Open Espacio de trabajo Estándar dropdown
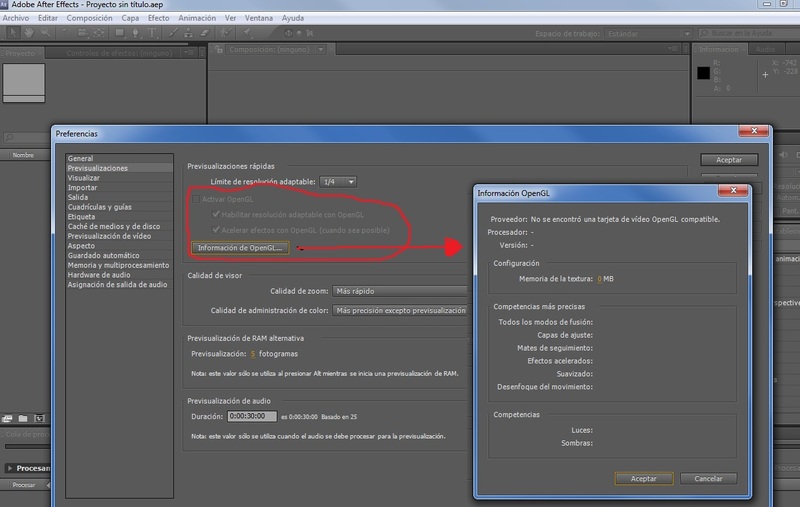 [648, 34]
